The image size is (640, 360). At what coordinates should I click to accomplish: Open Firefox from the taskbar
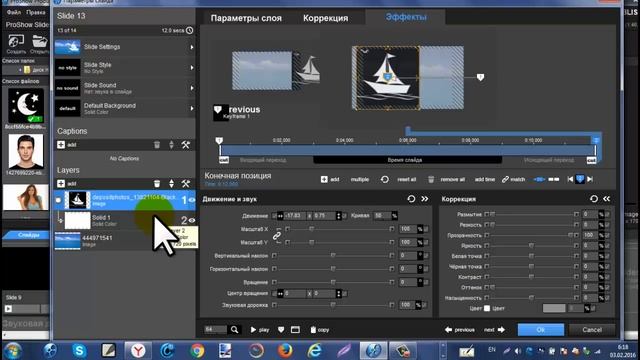285,351
